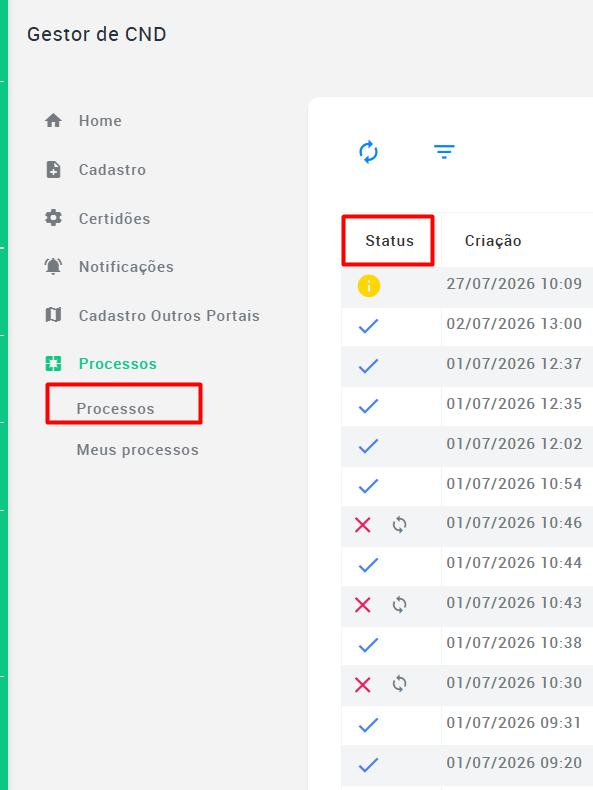Click the Cadastro Outros Portais map icon
This screenshot has width=593, height=790.
(x=53, y=315)
